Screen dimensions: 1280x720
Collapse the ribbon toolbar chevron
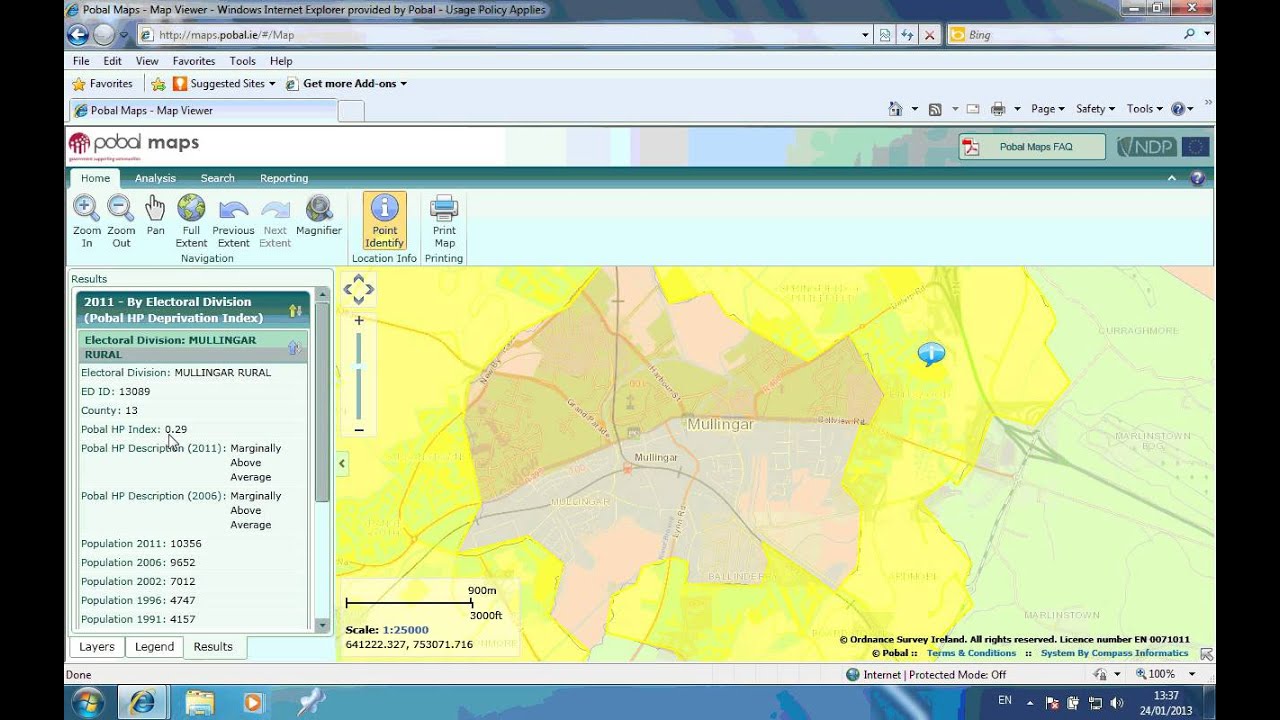pos(1172,178)
